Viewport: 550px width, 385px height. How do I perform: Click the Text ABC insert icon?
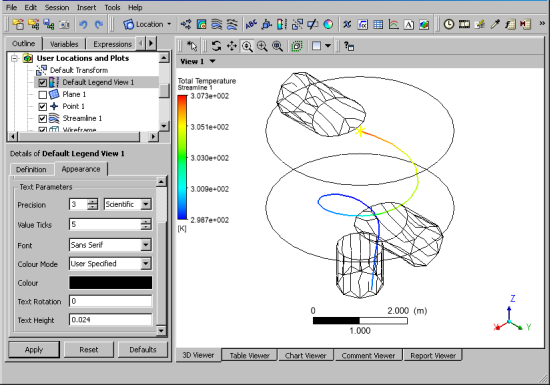251,25
